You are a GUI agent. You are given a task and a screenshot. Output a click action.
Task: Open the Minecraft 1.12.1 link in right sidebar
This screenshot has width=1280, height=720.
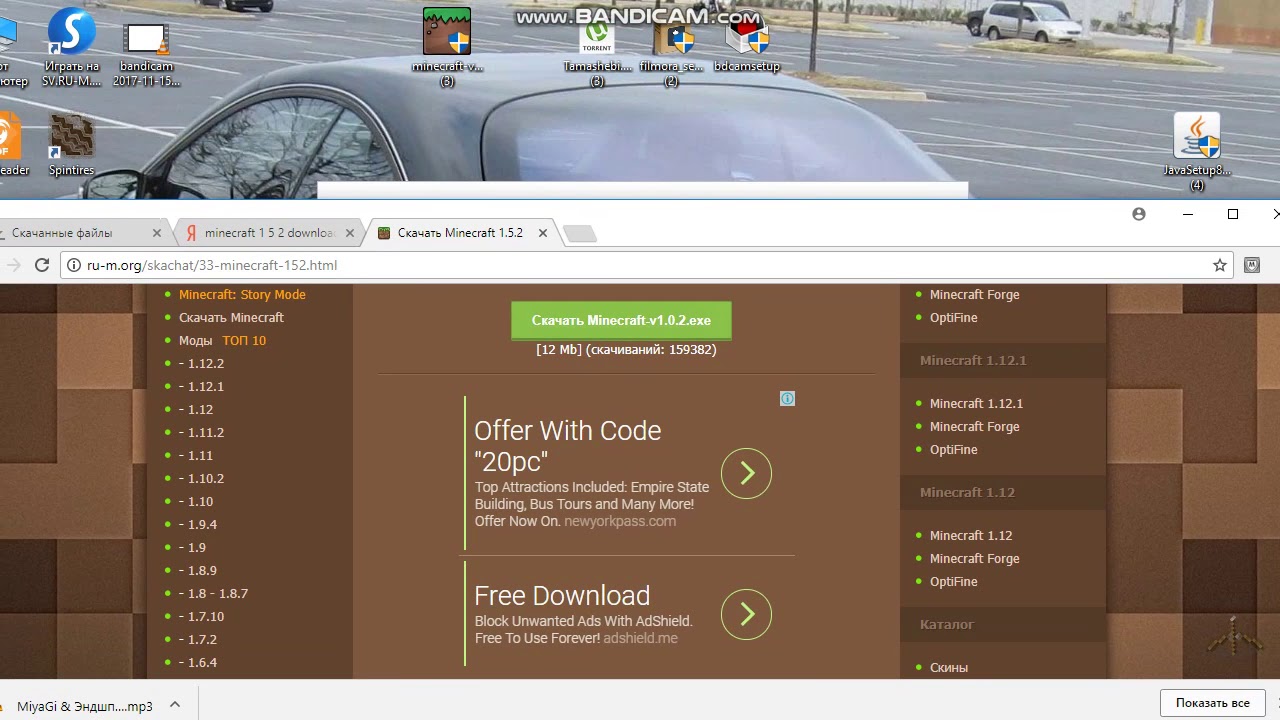click(976, 403)
